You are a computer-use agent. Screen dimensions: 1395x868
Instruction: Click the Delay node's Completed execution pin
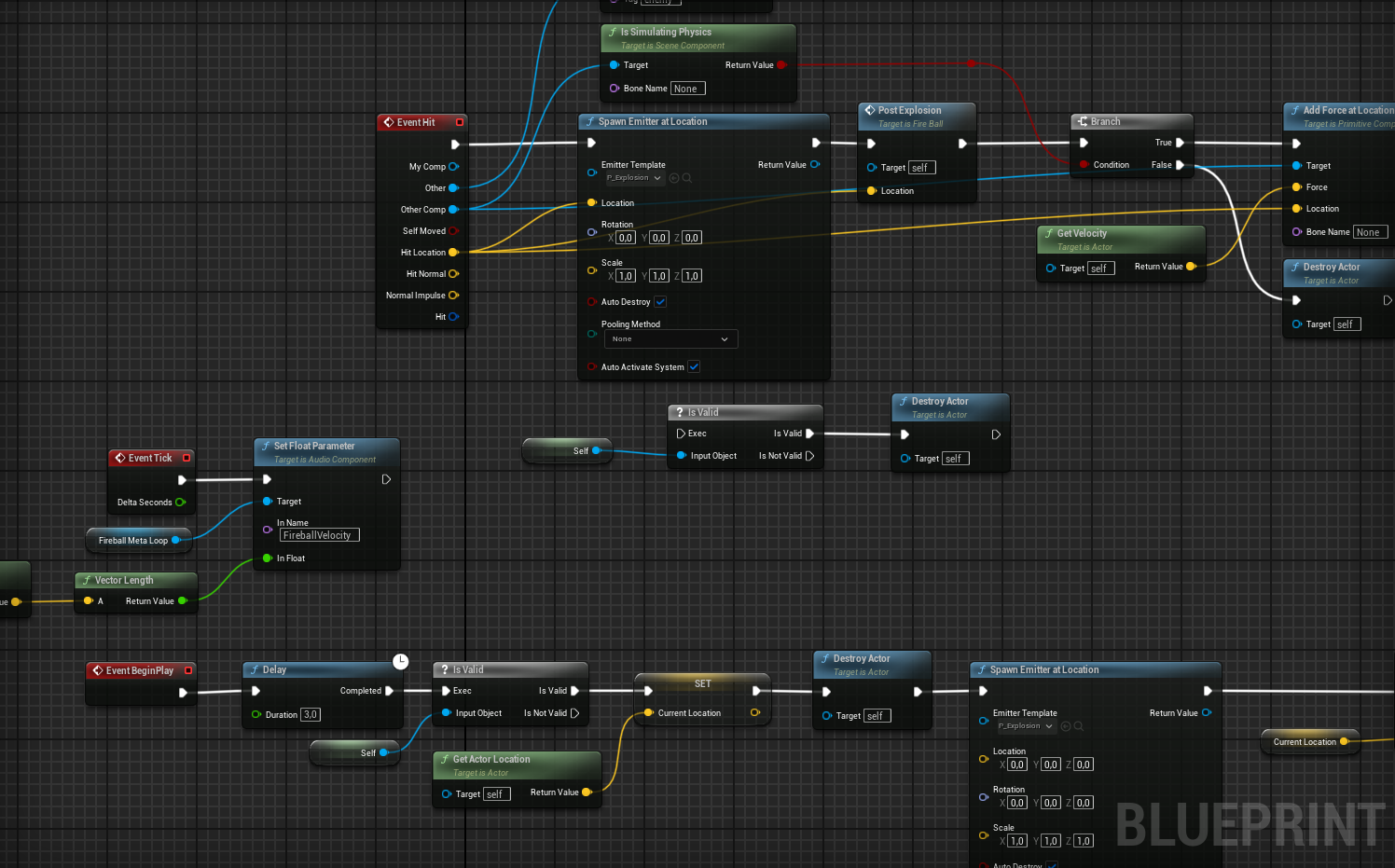pyautogui.click(x=389, y=691)
